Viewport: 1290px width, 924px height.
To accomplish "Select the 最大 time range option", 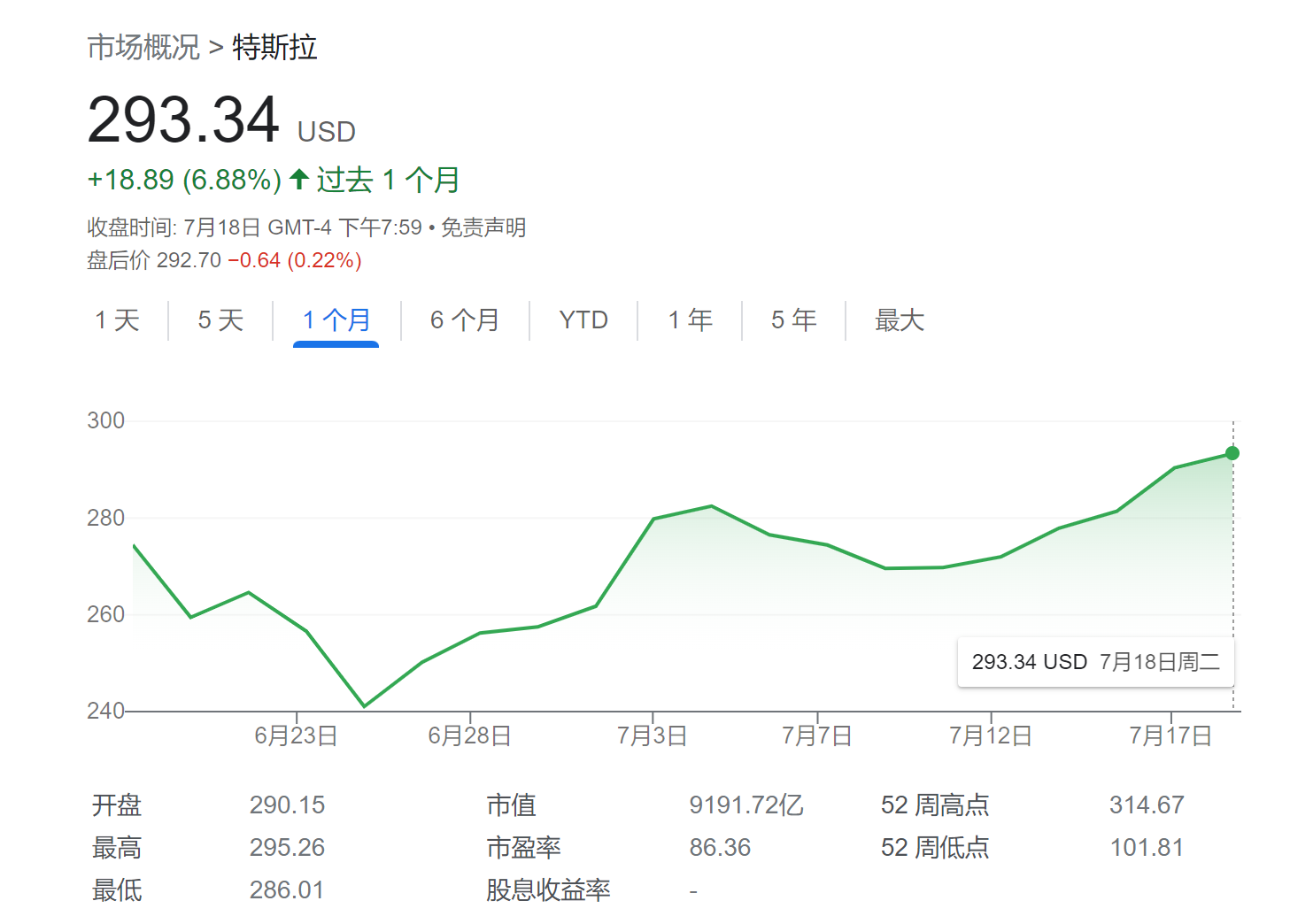I will 898,320.
